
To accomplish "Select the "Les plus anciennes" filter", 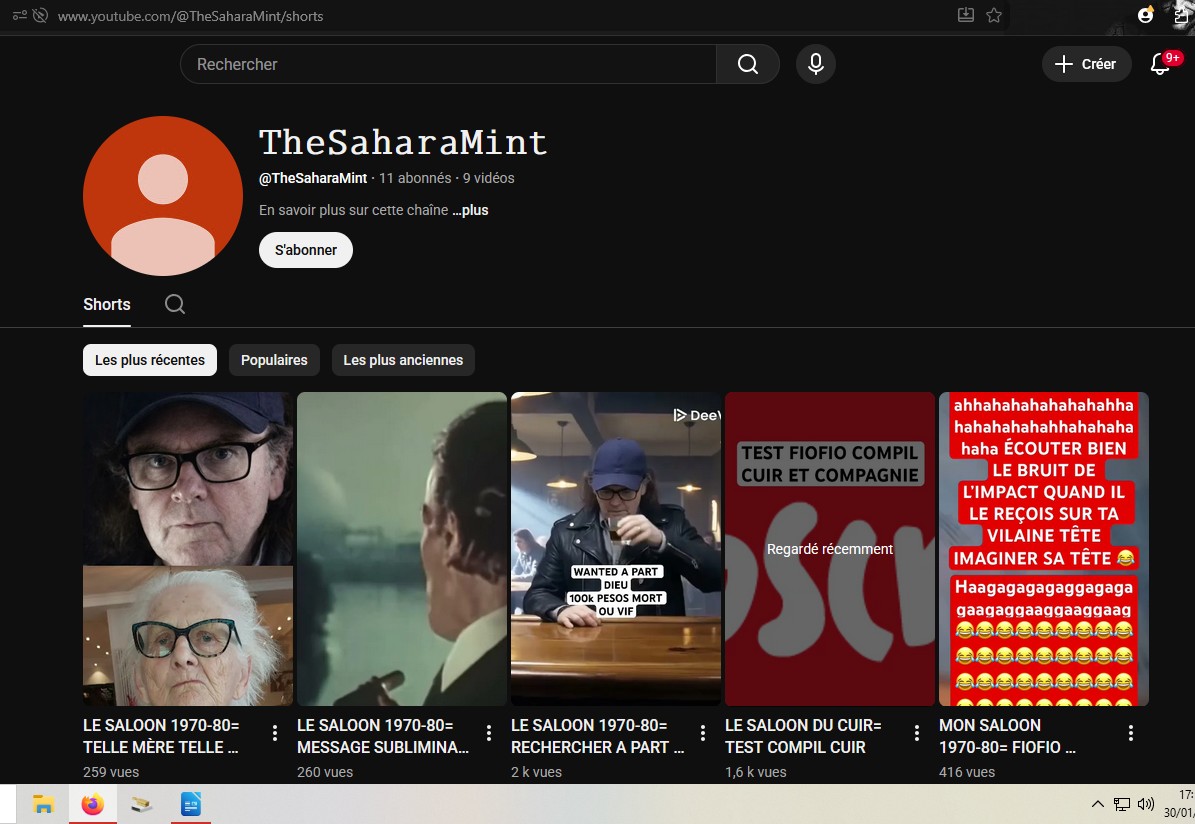I will 403,360.
